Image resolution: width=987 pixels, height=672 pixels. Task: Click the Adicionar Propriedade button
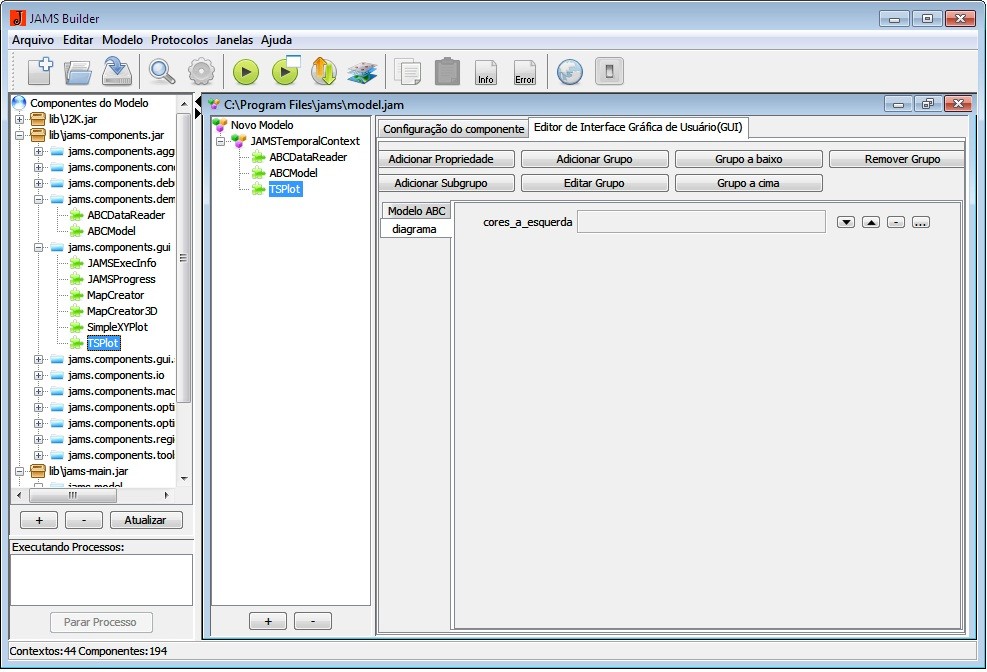[x=447, y=159]
